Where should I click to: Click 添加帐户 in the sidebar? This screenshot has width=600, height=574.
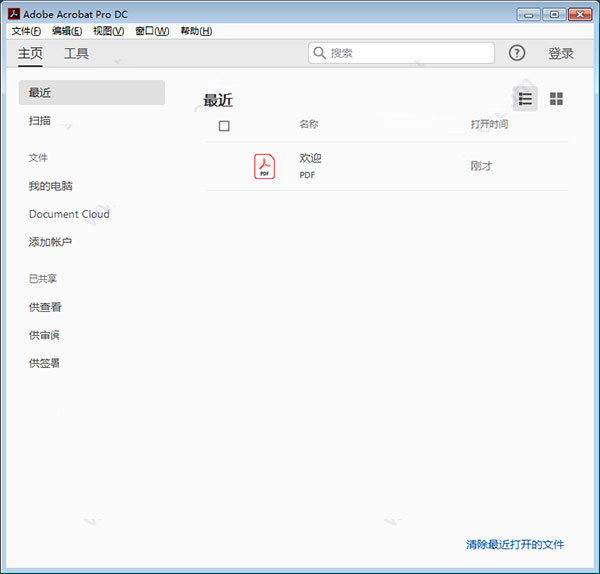(50, 242)
